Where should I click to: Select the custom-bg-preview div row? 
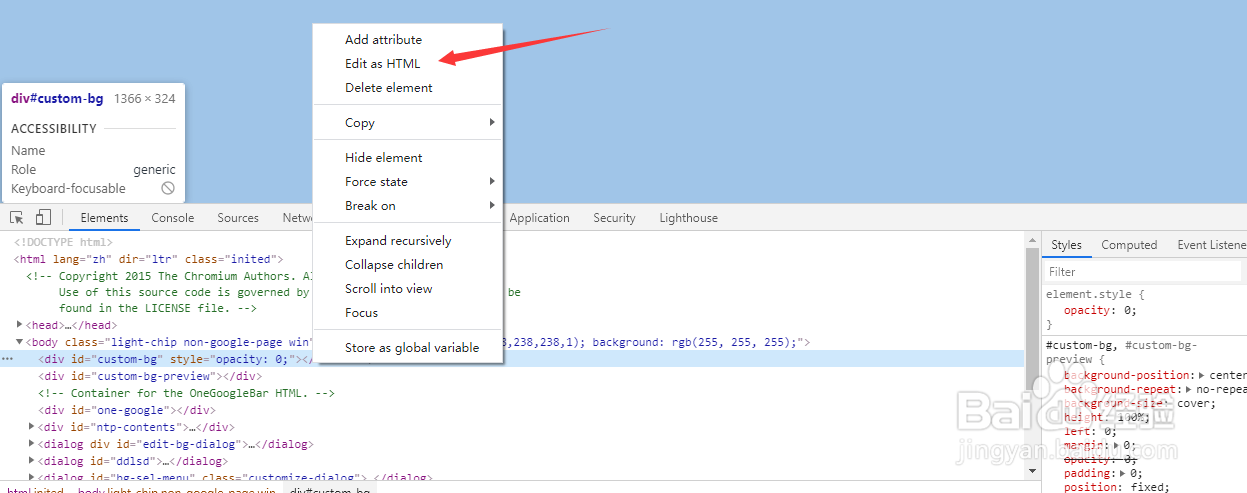tap(512, 376)
